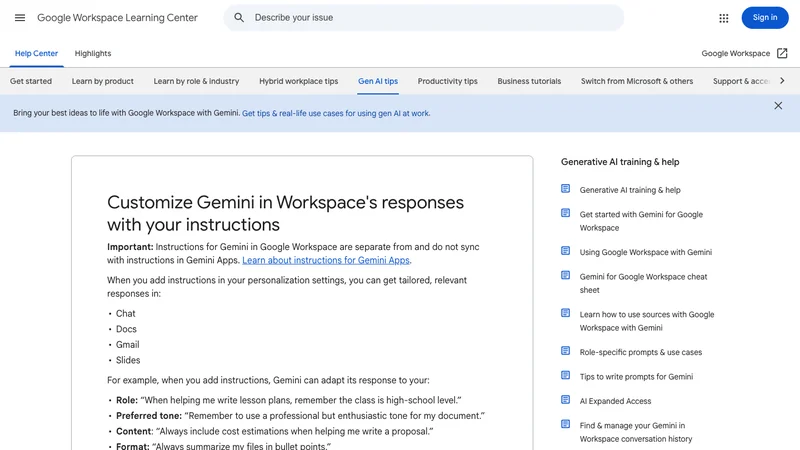Click the "Chat" bullet item
800x450 pixels.
[126, 314]
